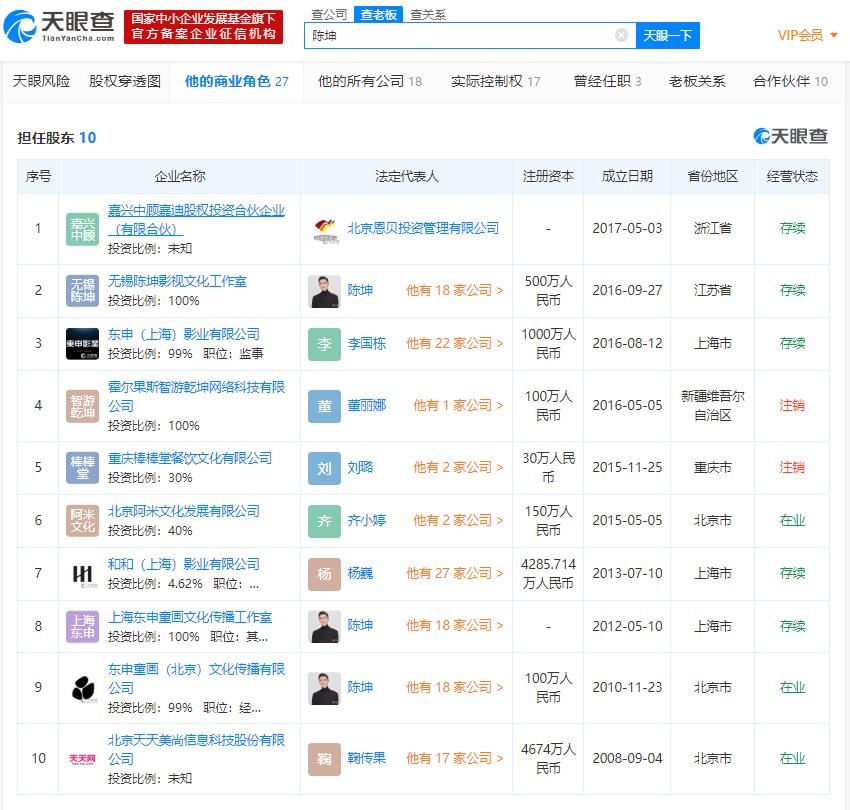This screenshot has width=850, height=810.
Task: Clear the search box via the x icon
Action: [x=622, y=34]
